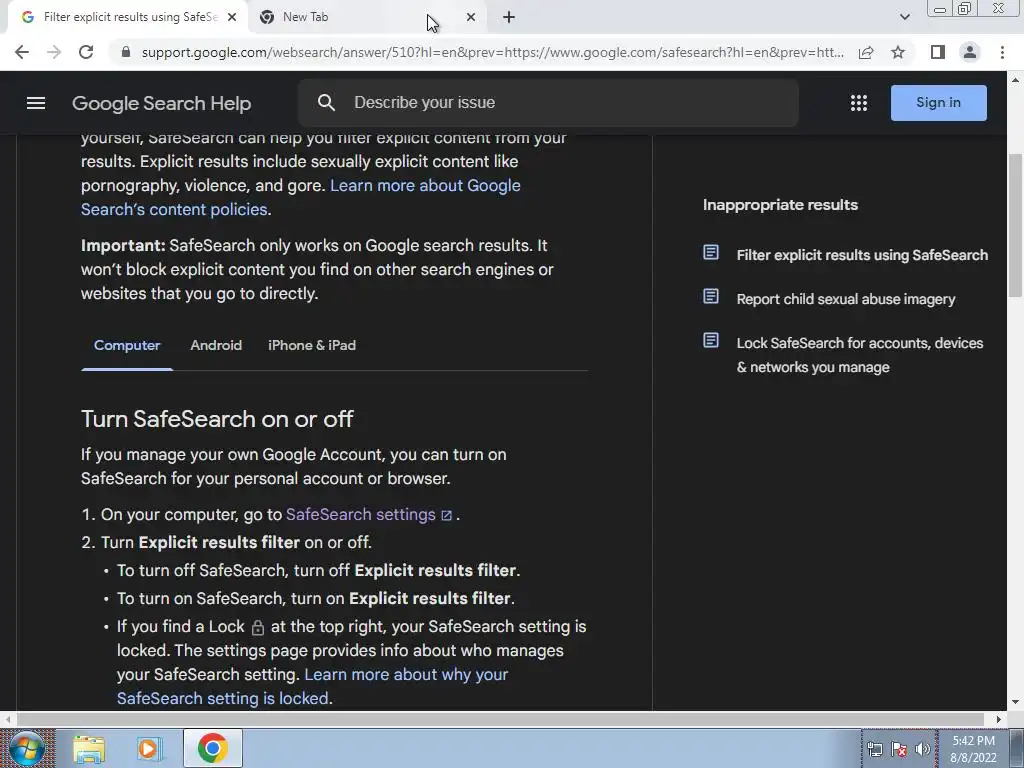Open the tab search dropdown arrow

pos(904,17)
